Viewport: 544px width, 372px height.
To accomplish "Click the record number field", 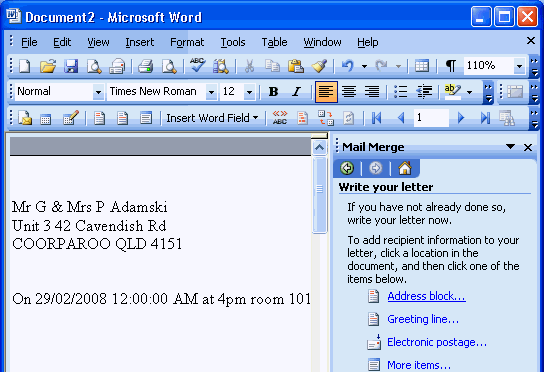I will point(431,118).
